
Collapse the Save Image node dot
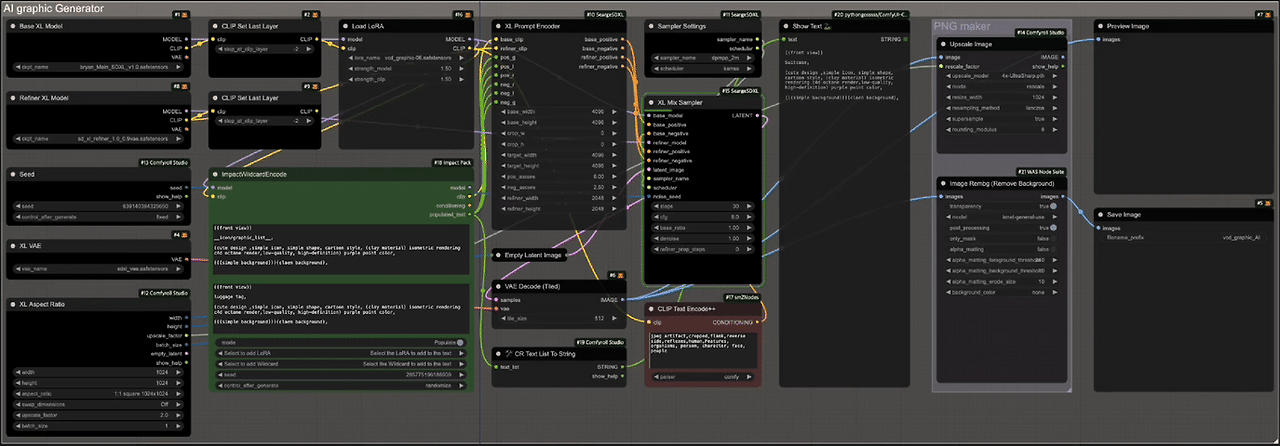tap(1102, 214)
